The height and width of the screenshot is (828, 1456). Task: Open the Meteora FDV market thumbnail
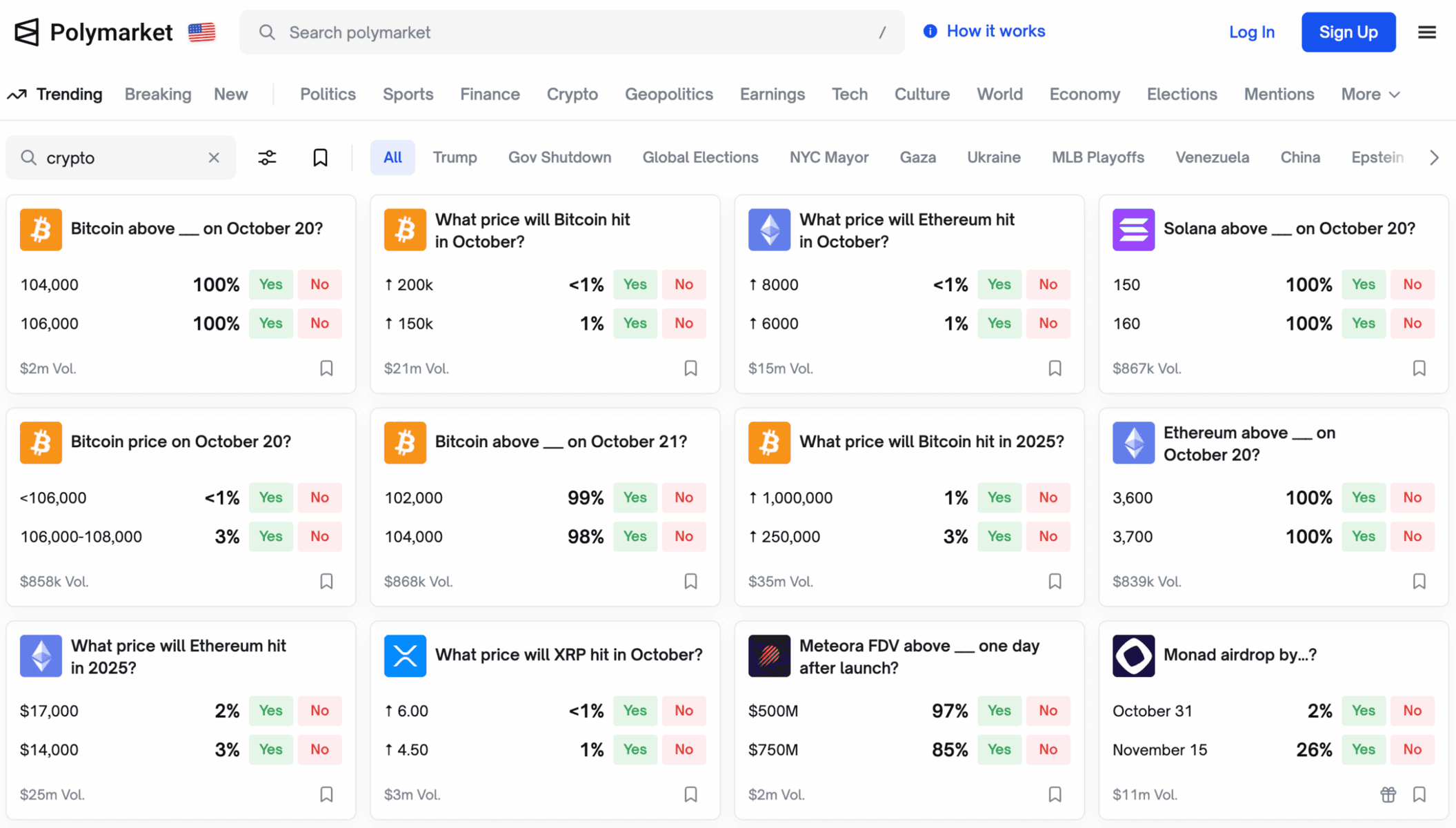tap(769, 655)
